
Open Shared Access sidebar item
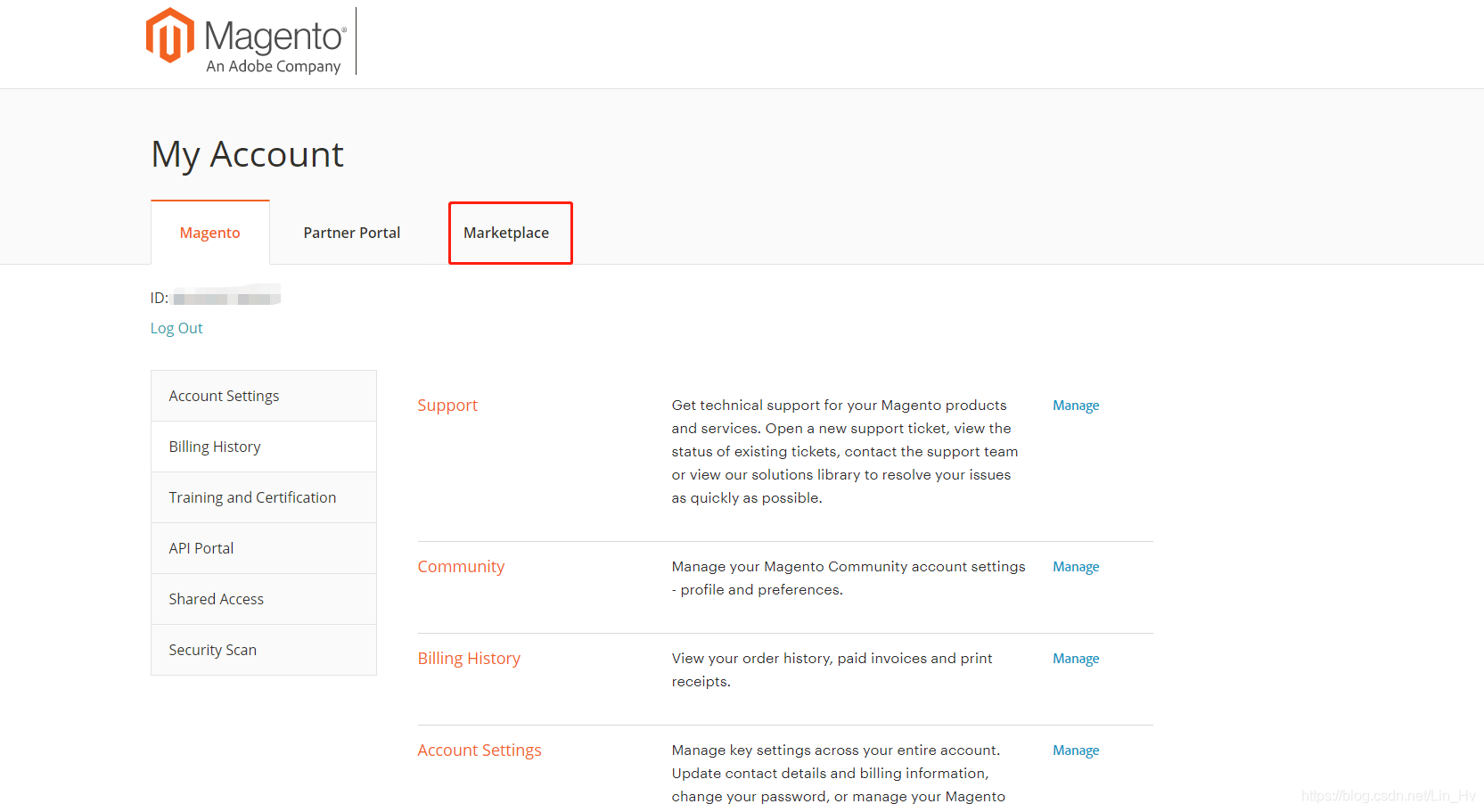click(264, 599)
